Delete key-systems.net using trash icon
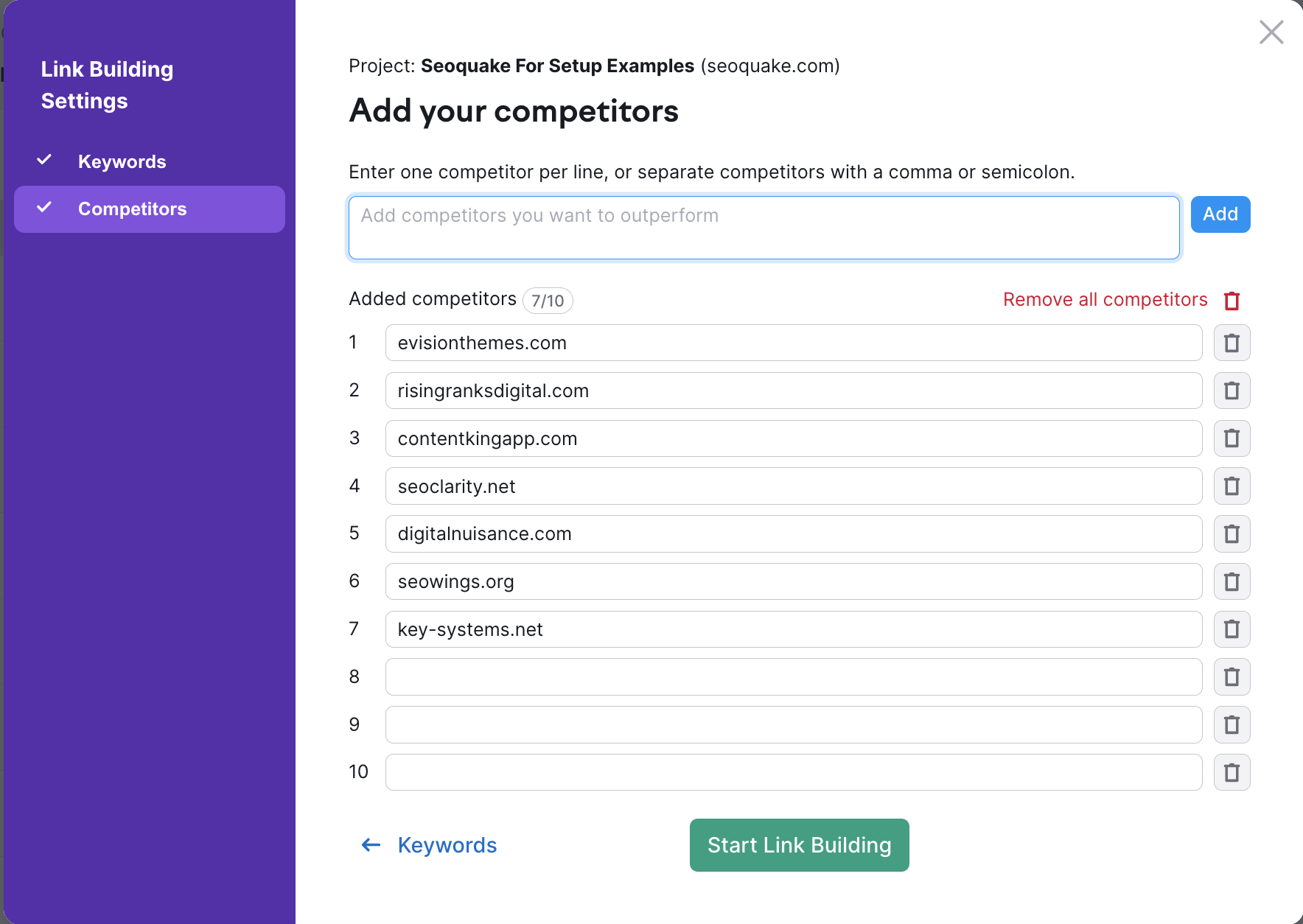The width and height of the screenshot is (1303, 924). (1232, 629)
